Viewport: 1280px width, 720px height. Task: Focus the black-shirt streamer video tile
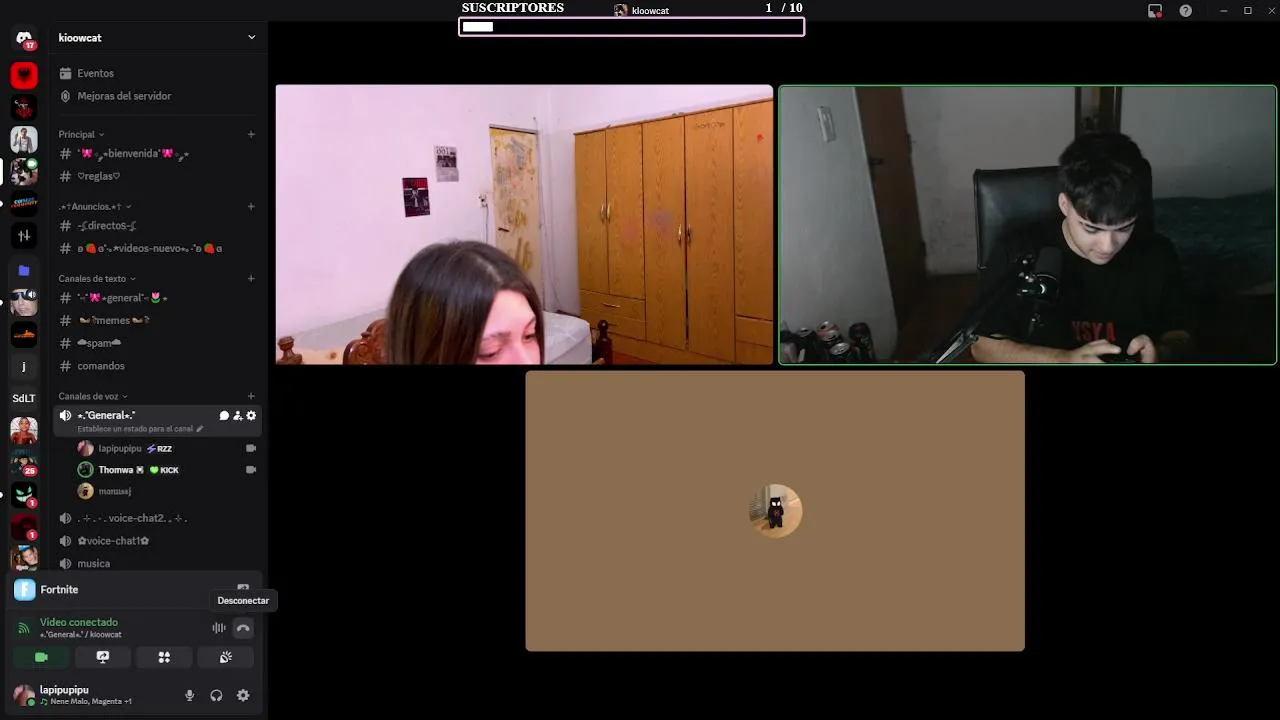coord(1027,224)
